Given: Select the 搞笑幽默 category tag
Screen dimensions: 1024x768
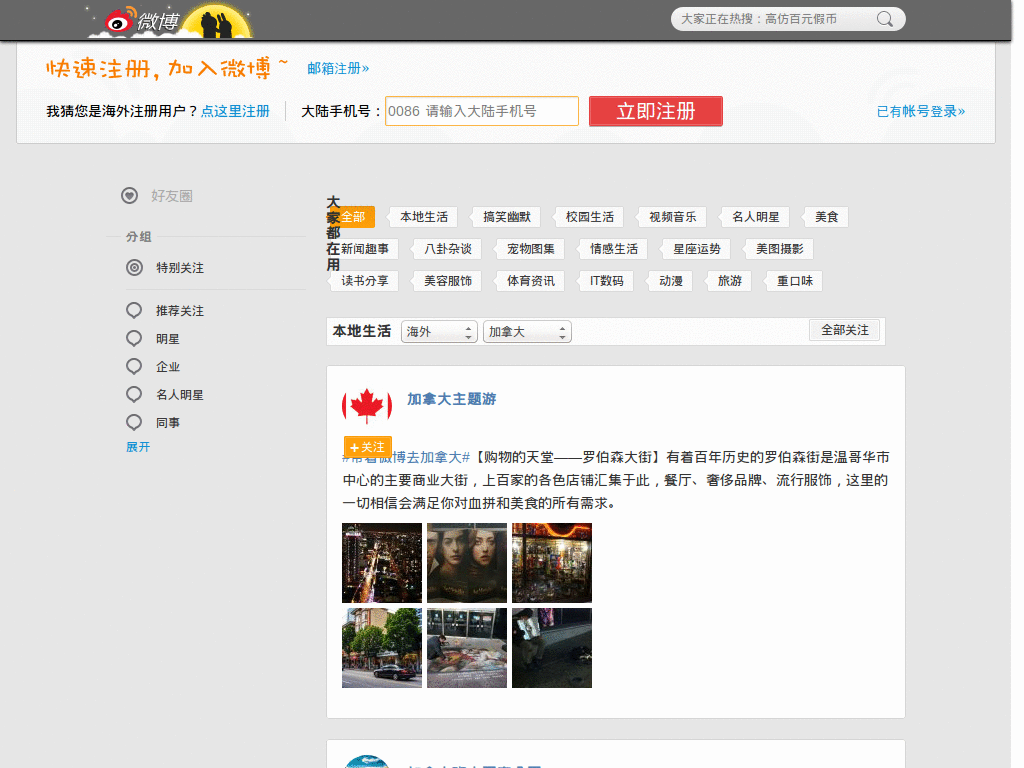Looking at the screenshot, I should [507, 217].
